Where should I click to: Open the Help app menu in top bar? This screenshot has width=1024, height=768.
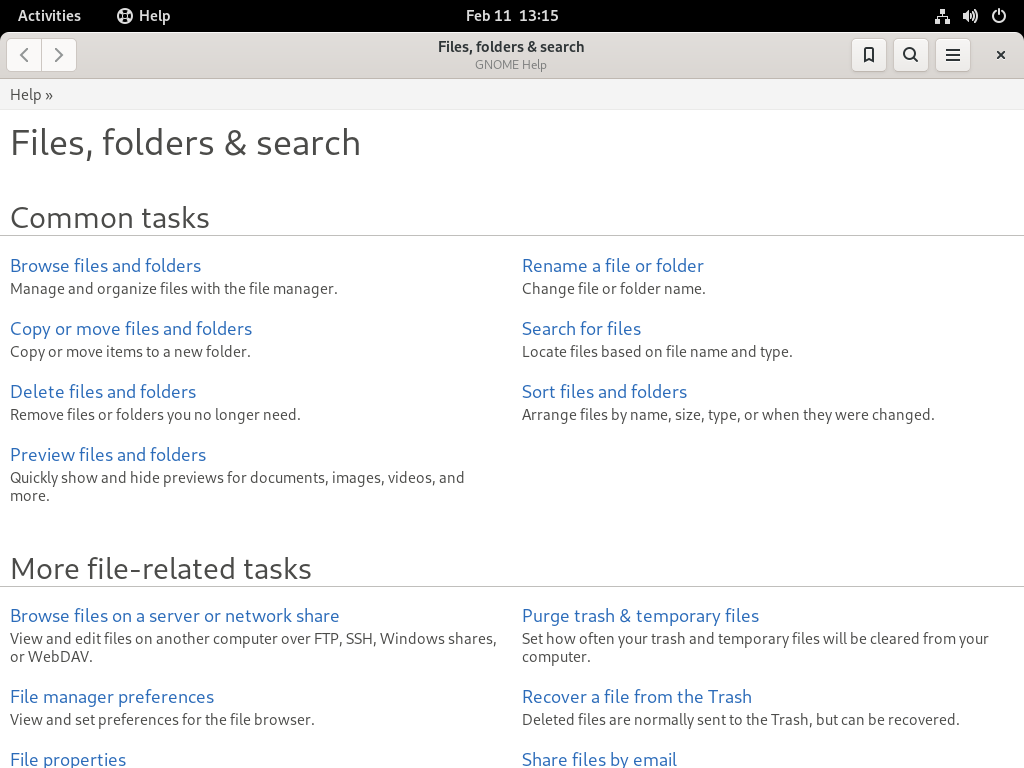(144, 16)
